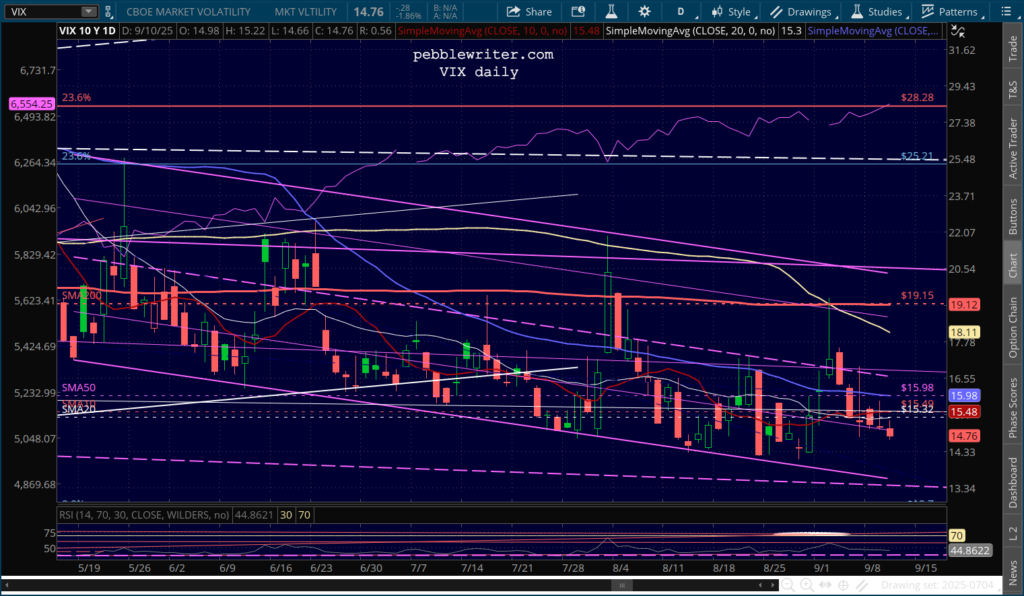Select the crosshair cursor icon at bottom

click(843, 585)
